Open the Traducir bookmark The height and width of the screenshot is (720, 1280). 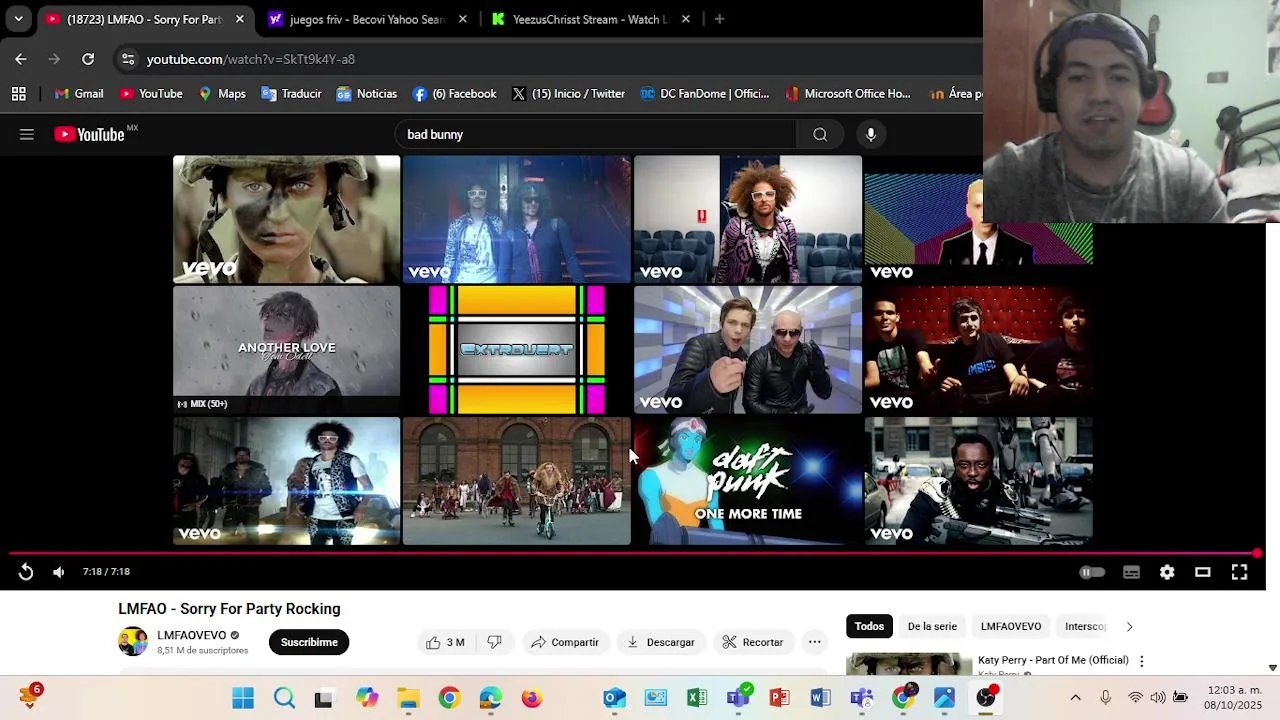[x=291, y=93]
